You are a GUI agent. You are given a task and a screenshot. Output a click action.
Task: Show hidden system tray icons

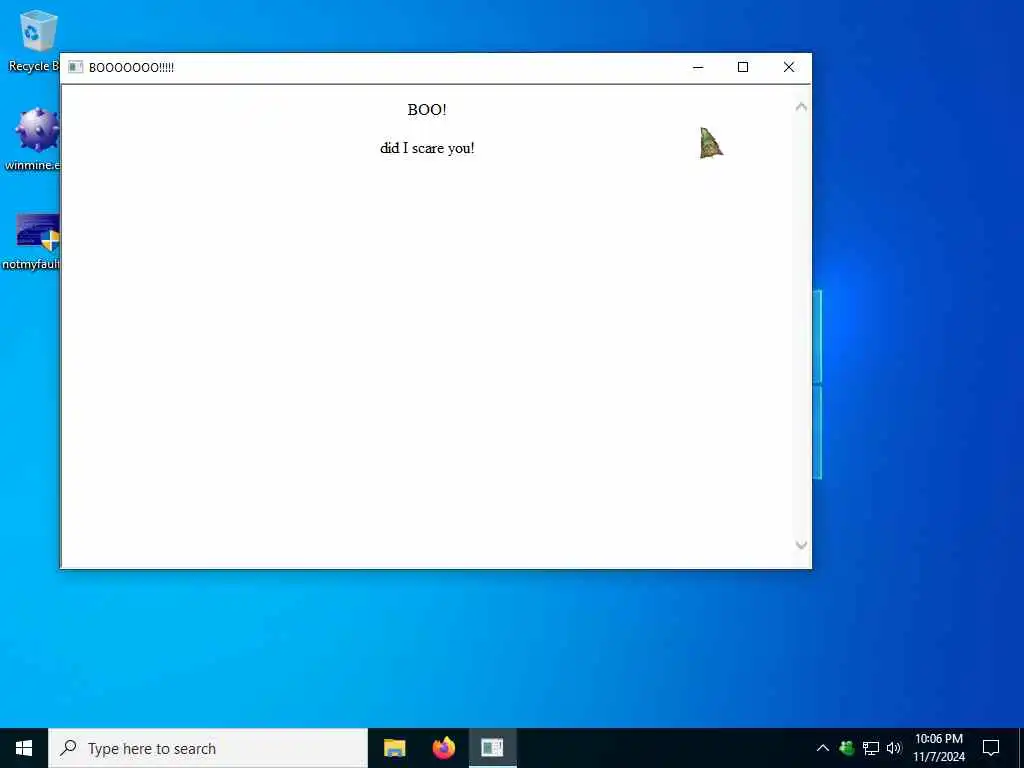[x=823, y=748]
